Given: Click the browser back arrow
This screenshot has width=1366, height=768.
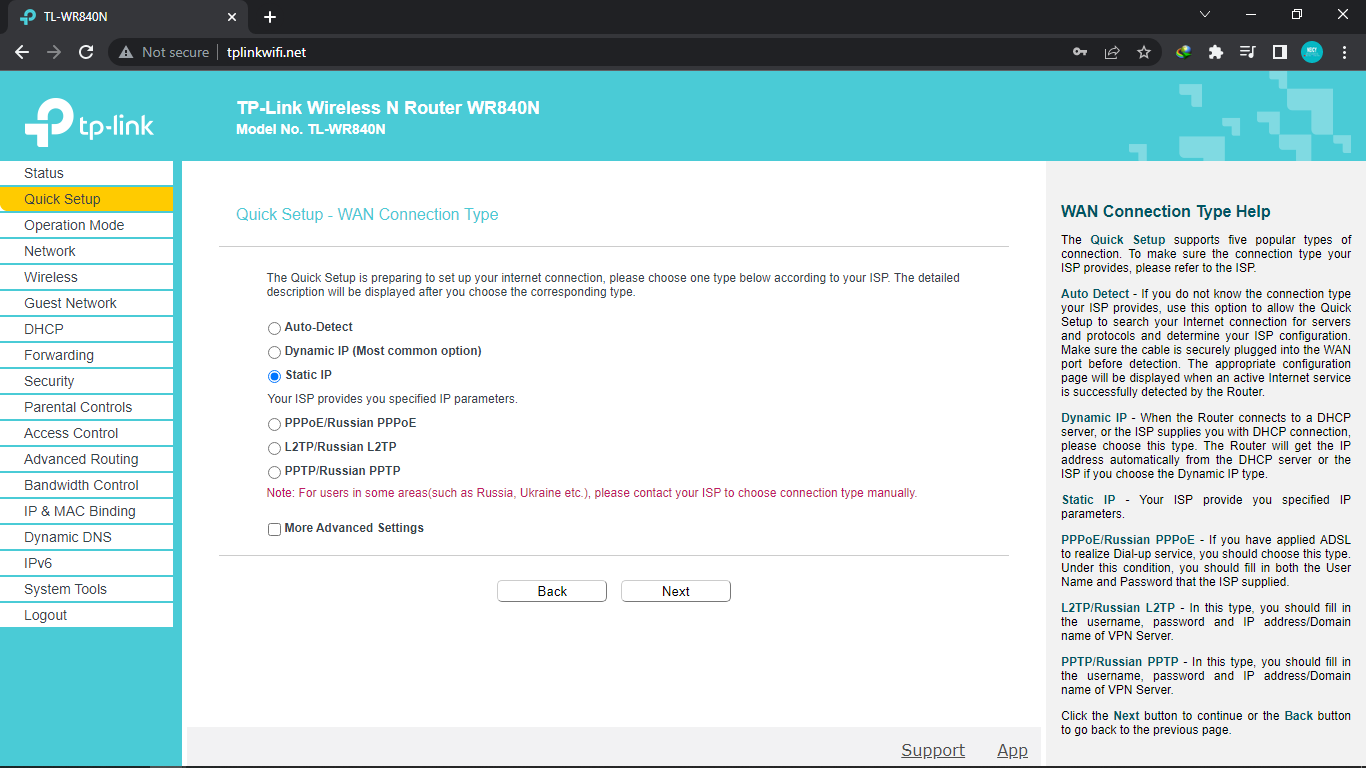Looking at the screenshot, I should coord(22,52).
